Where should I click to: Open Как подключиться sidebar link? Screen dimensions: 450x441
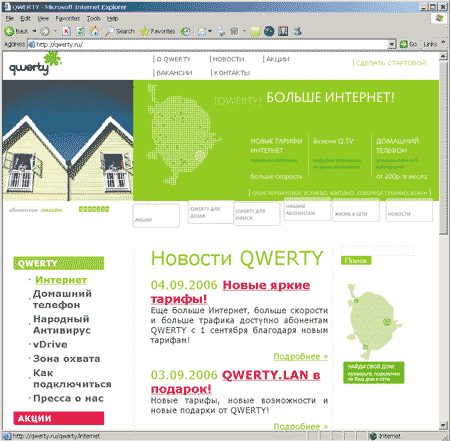coord(72,378)
